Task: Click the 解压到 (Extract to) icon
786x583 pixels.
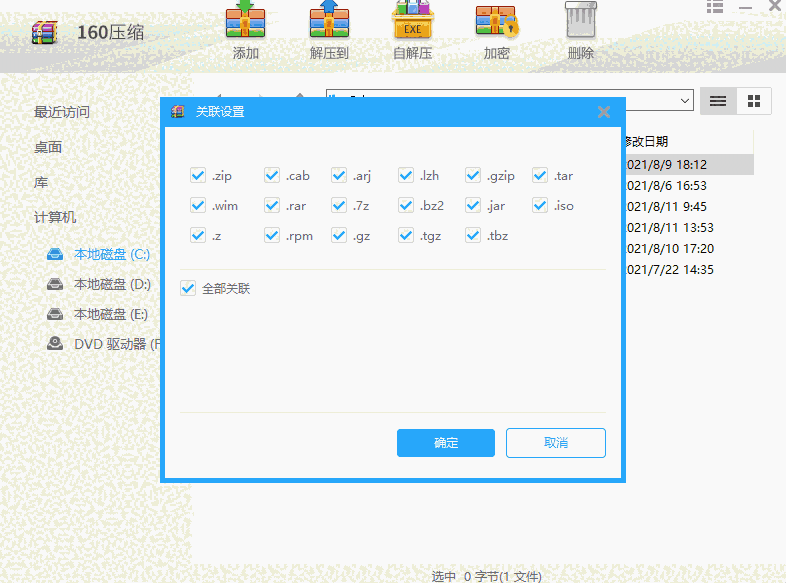Action: click(x=329, y=22)
